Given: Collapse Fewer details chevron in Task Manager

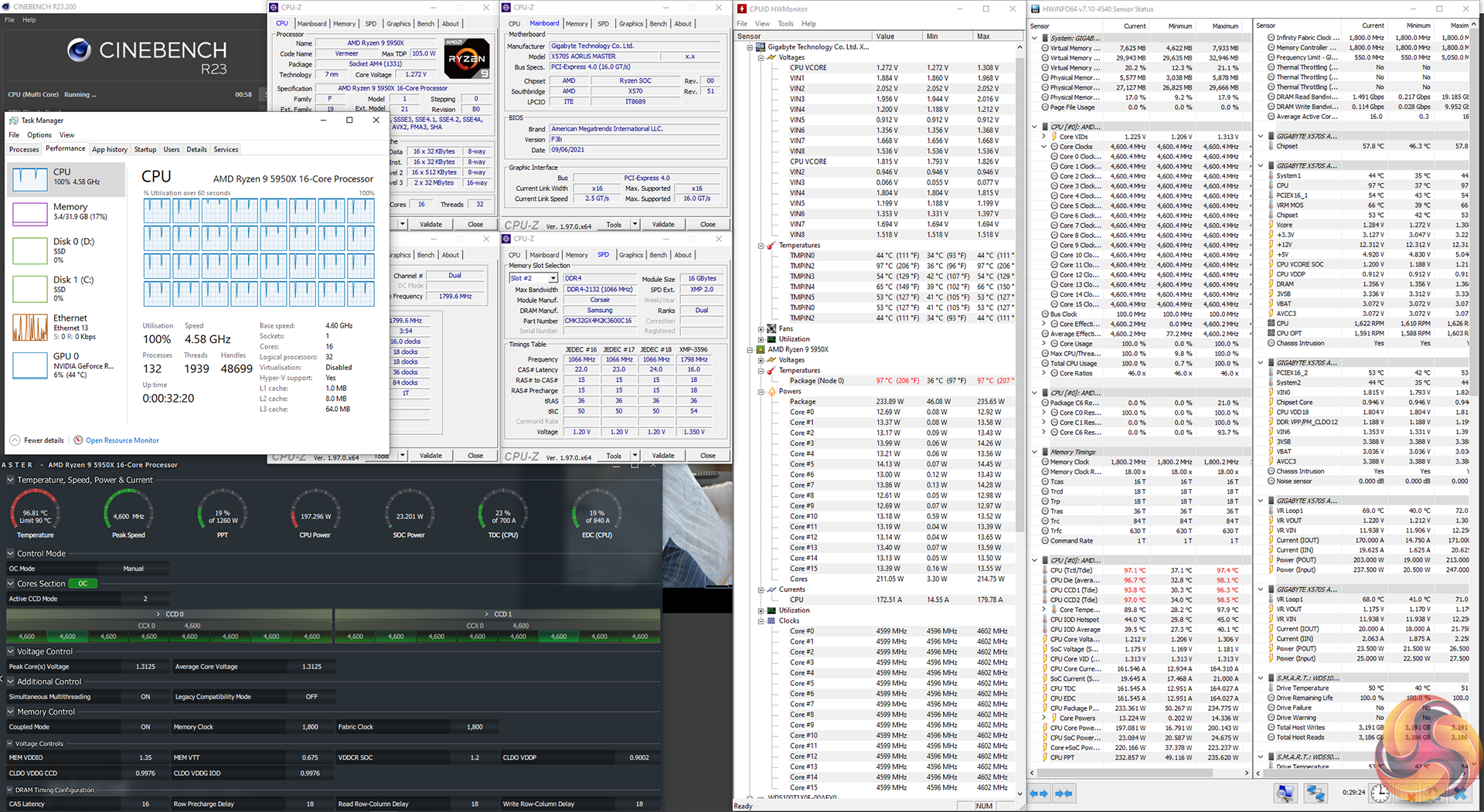Looking at the screenshot, I should 15,440.
